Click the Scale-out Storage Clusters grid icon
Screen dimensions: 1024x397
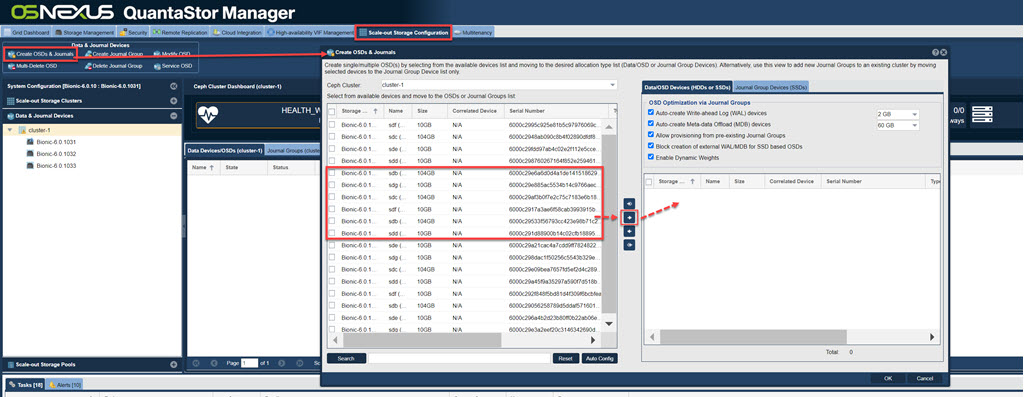[x=11, y=101]
